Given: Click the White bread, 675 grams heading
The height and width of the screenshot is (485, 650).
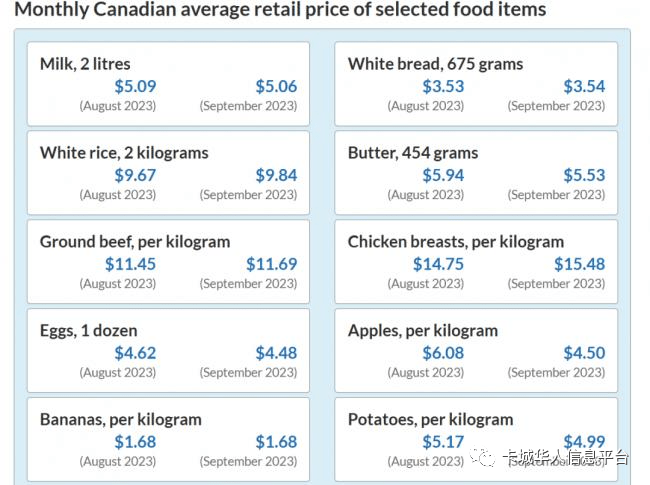Looking at the screenshot, I should pyautogui.click(x=435, y=64).
